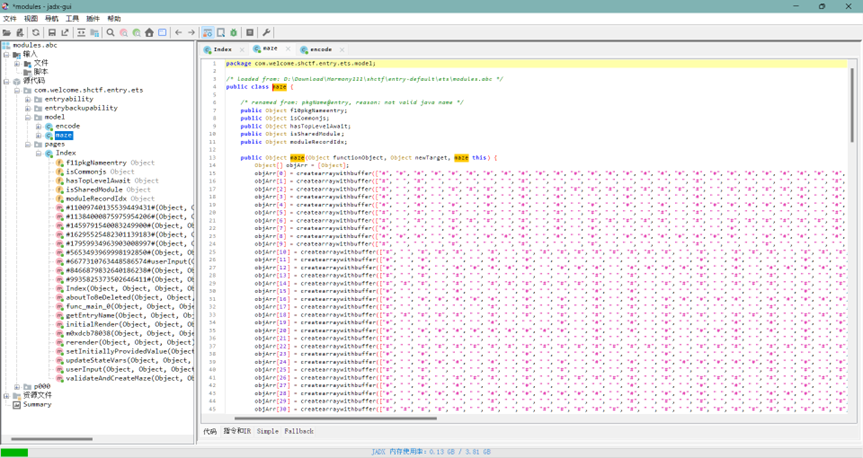Toggle the highlighted deobfuscation toolbar button
Screen dimensions: 863x458
pyautogui.click(x=207, y=32)
